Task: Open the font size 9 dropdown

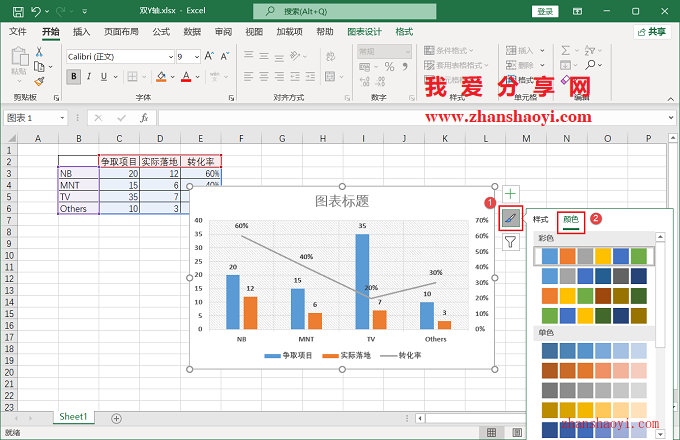Action: 196,57
